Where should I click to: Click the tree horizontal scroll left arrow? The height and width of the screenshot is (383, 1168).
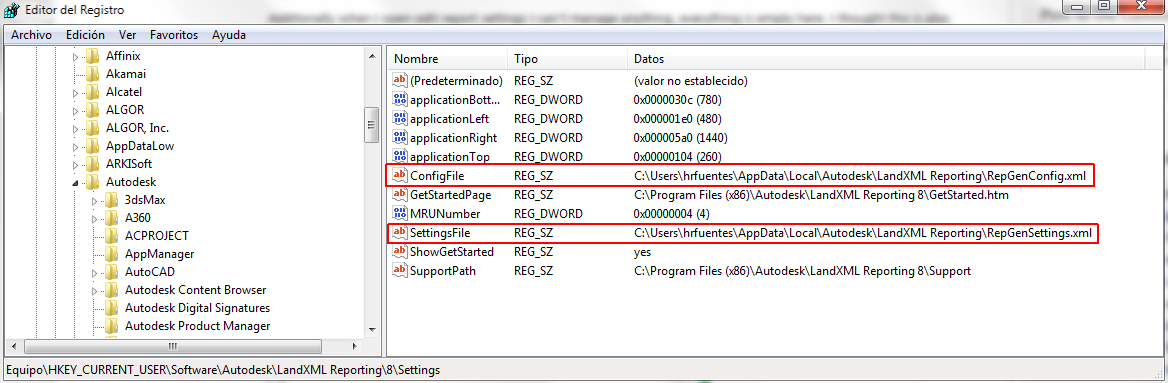[x=13, y=346]
